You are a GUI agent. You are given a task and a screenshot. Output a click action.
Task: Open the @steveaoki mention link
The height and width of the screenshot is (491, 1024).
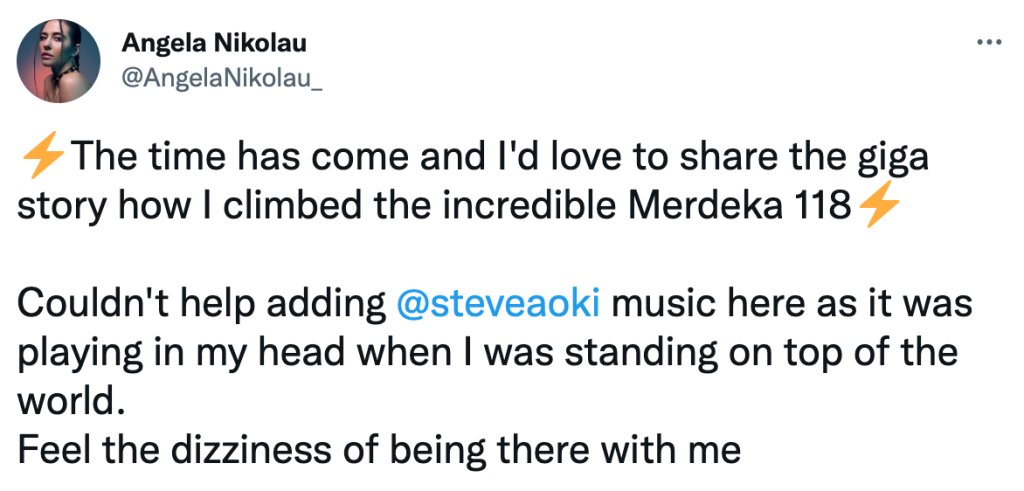point(498,304)
